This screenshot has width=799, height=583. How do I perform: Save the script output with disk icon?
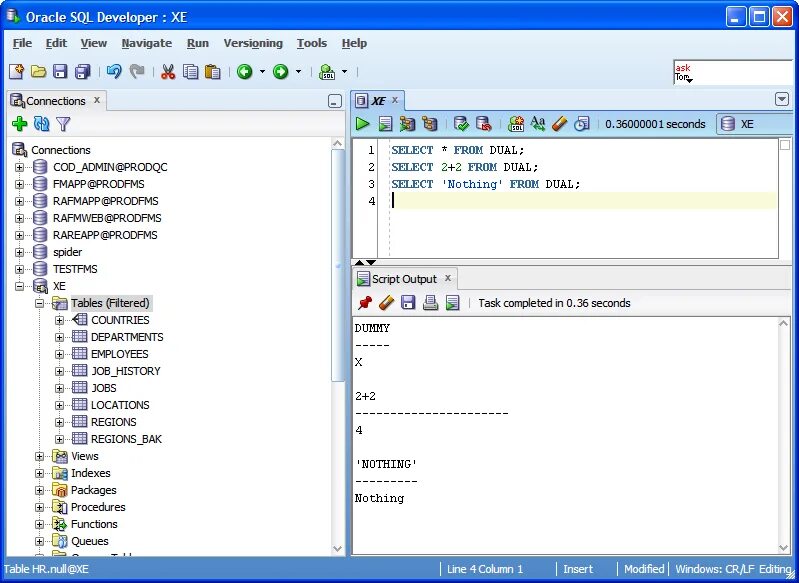click(408, 303)
